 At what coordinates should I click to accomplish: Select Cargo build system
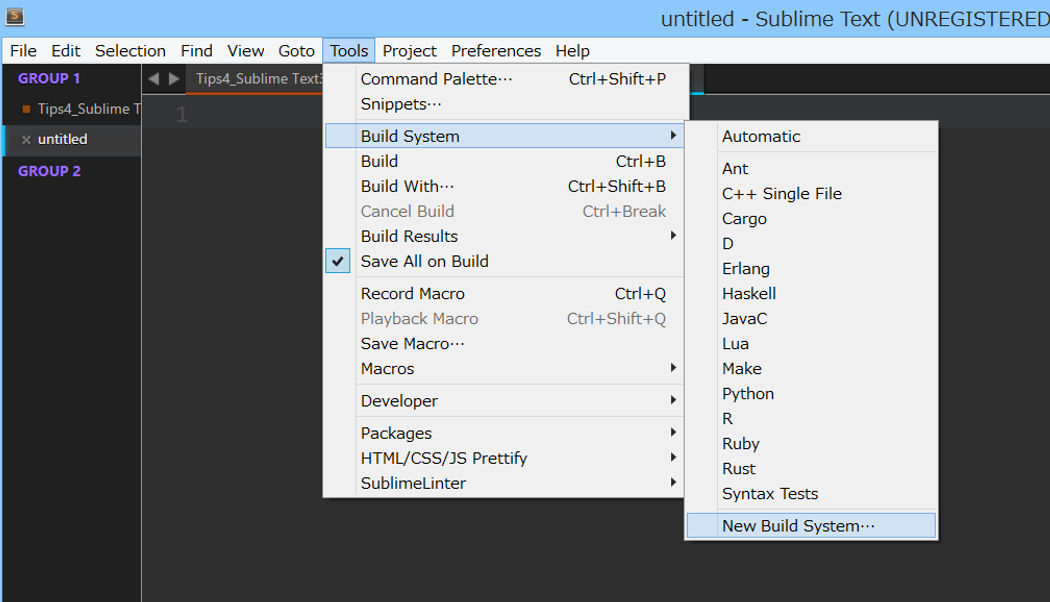coord(811,218)
